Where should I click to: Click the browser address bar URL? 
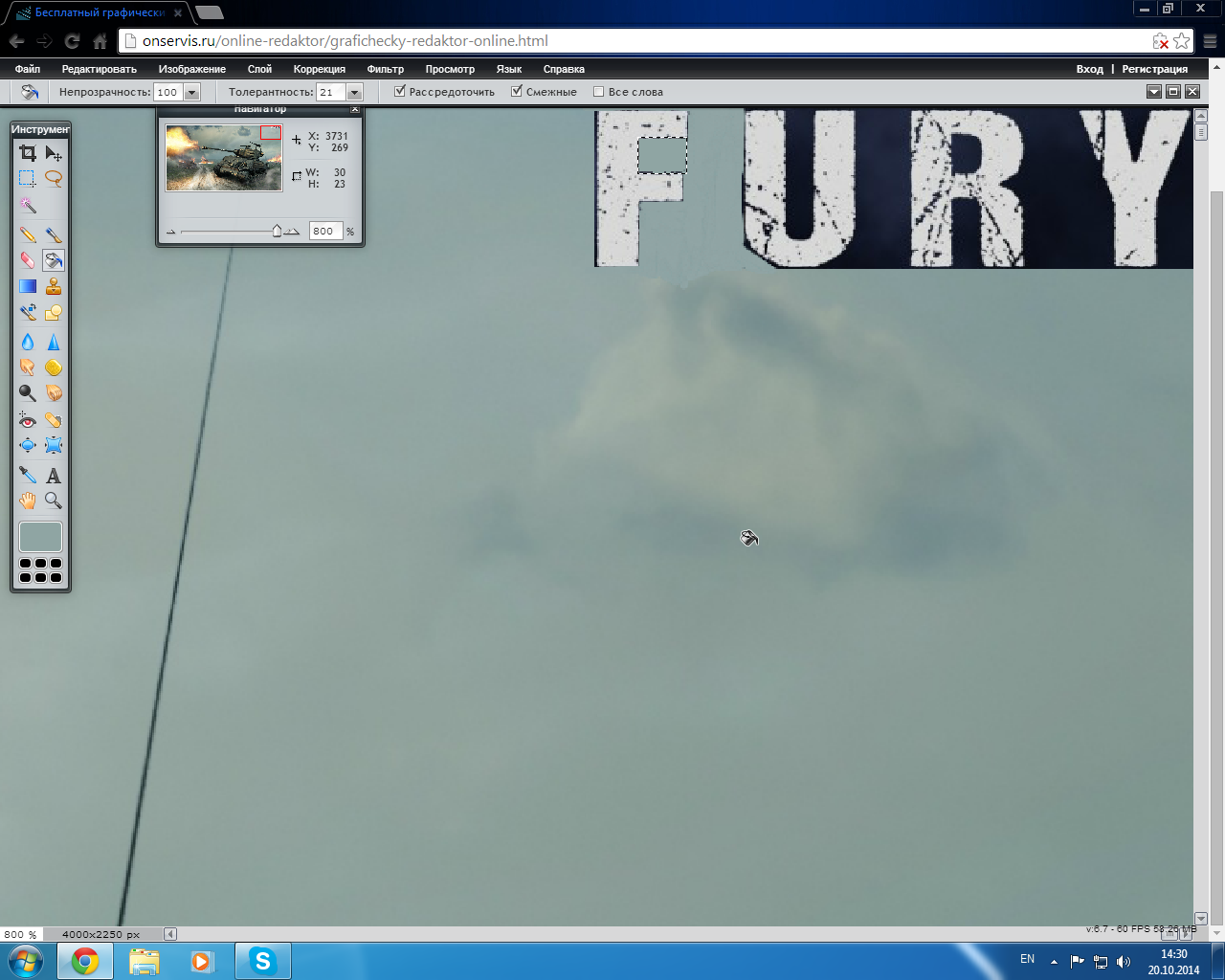(x=345, y=41)
